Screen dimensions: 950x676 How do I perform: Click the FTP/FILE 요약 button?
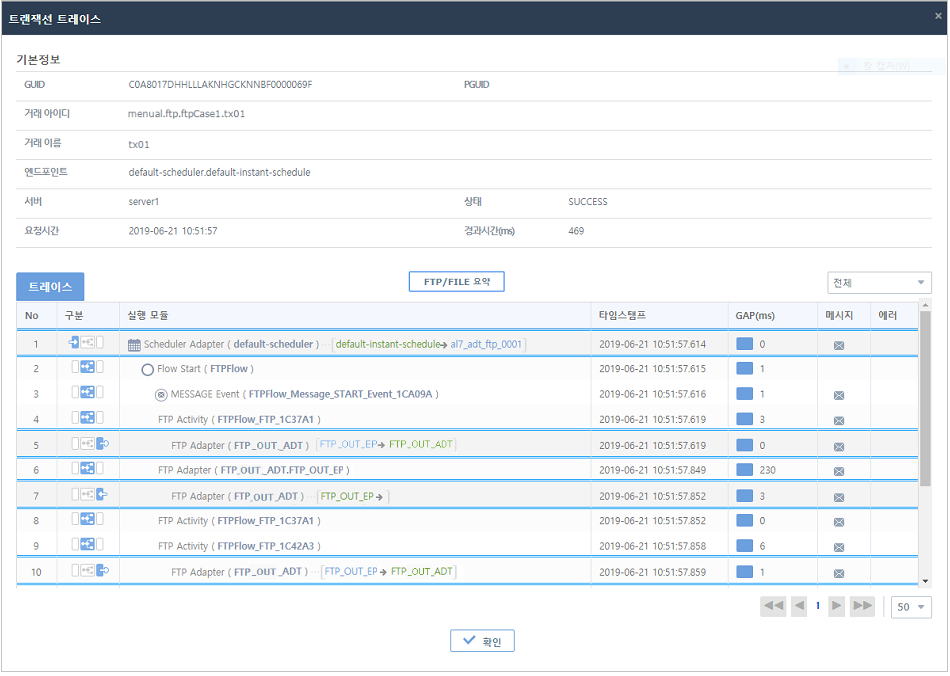point(456,281)
